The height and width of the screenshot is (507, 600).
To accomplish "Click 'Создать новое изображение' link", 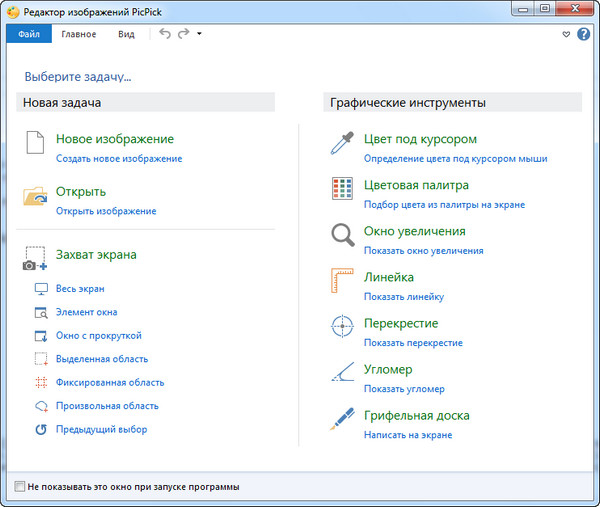I will [119, 158].
